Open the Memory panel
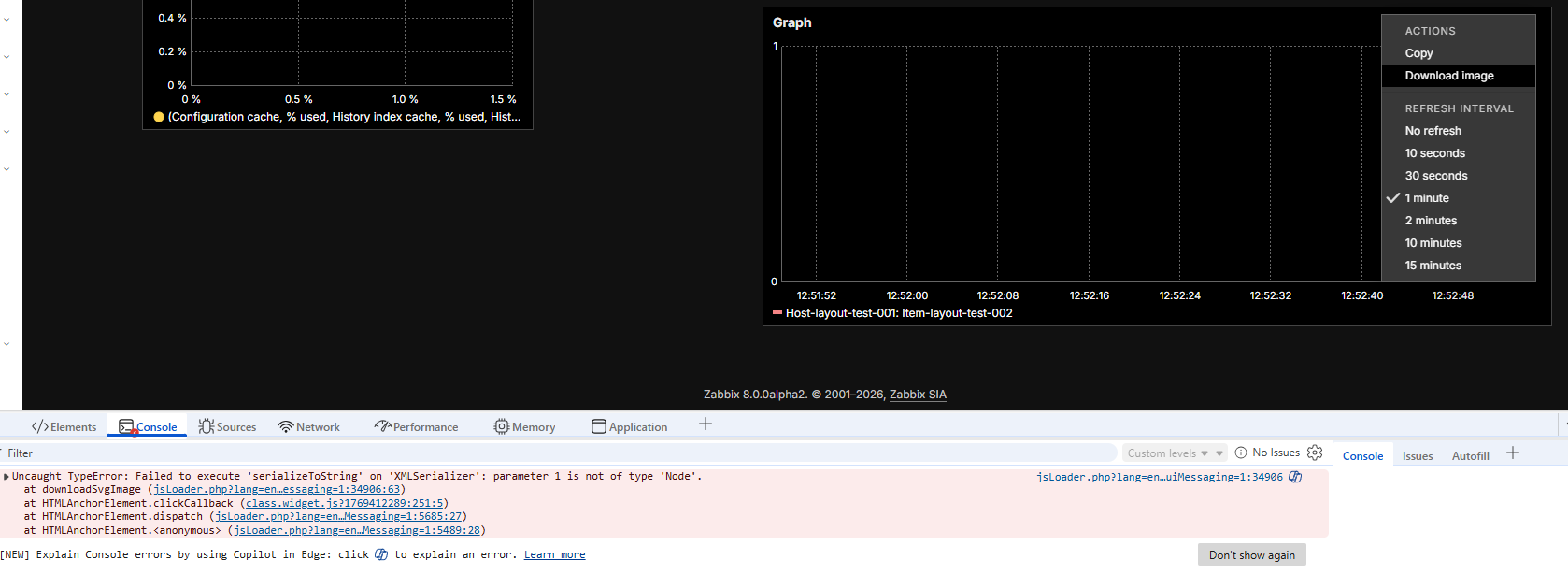 524,427
